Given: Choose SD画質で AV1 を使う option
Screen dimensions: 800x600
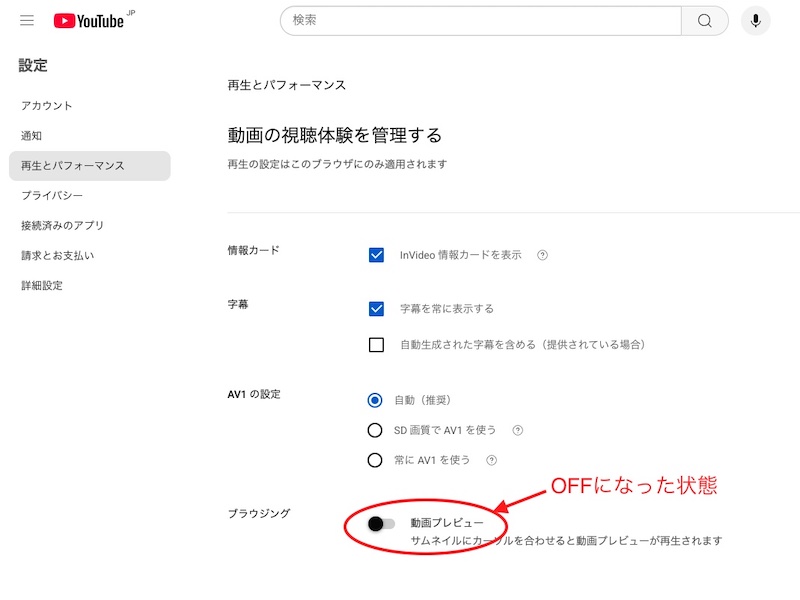Looking at the screenshot, I should pos(376,430).
